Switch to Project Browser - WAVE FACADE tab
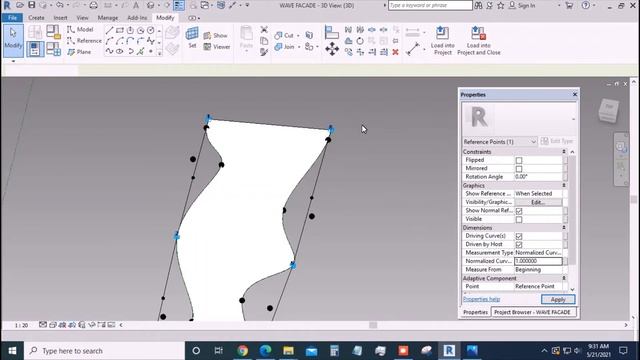The image size is (640, 360). (x=532, y=312)
